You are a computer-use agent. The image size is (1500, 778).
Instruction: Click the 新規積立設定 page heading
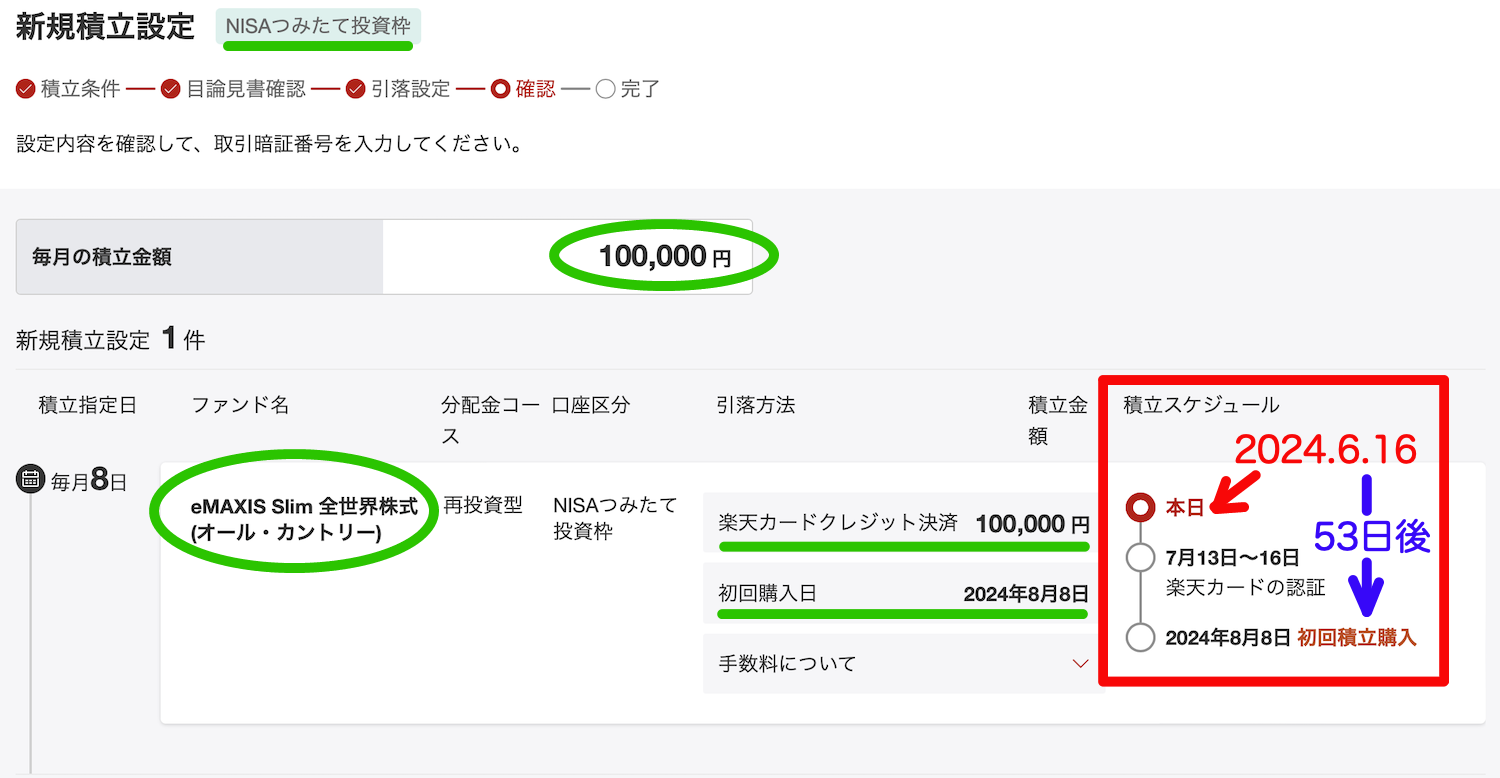tap(105, 26)
